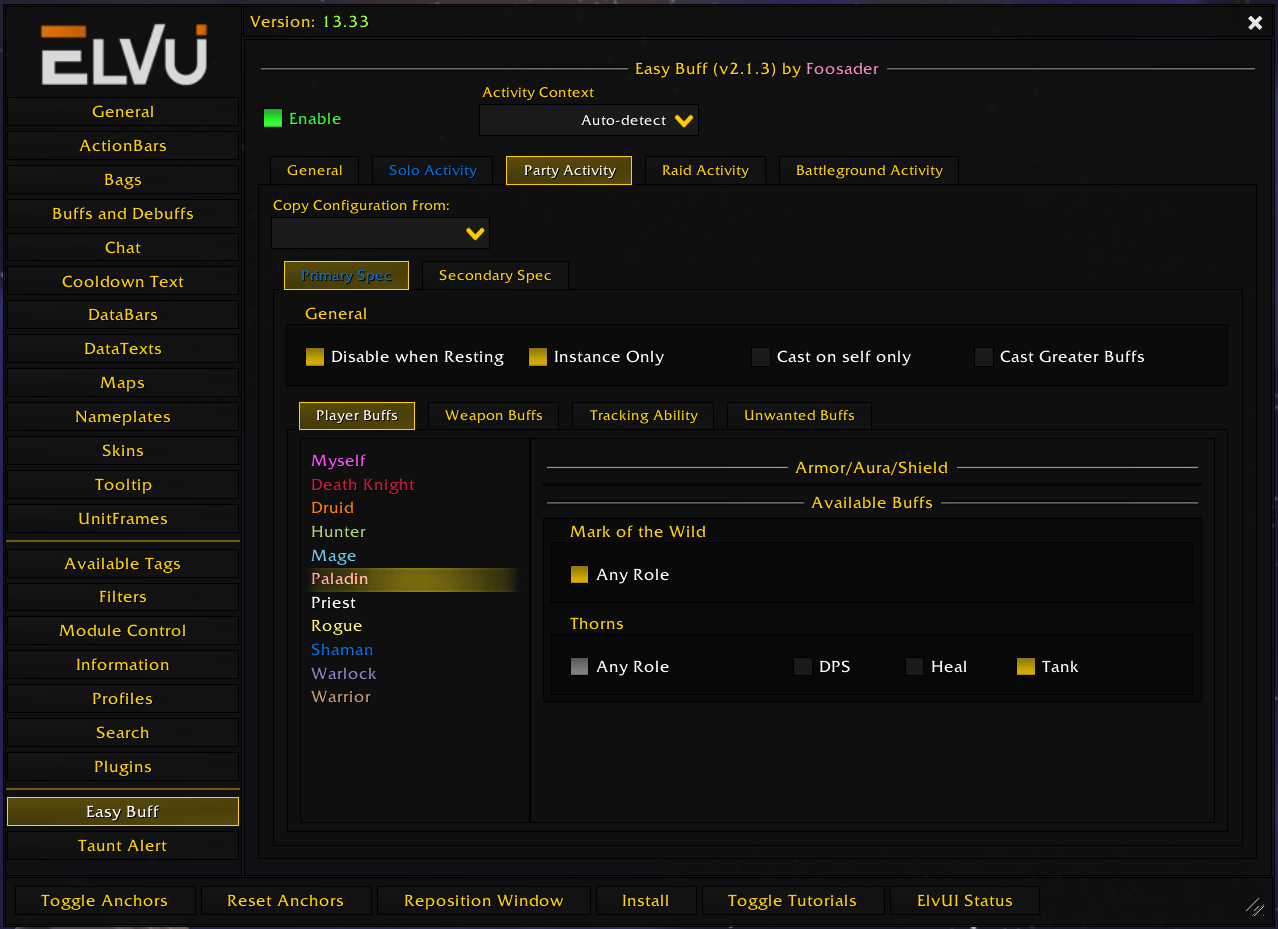Select Paladin in class list

414,579
